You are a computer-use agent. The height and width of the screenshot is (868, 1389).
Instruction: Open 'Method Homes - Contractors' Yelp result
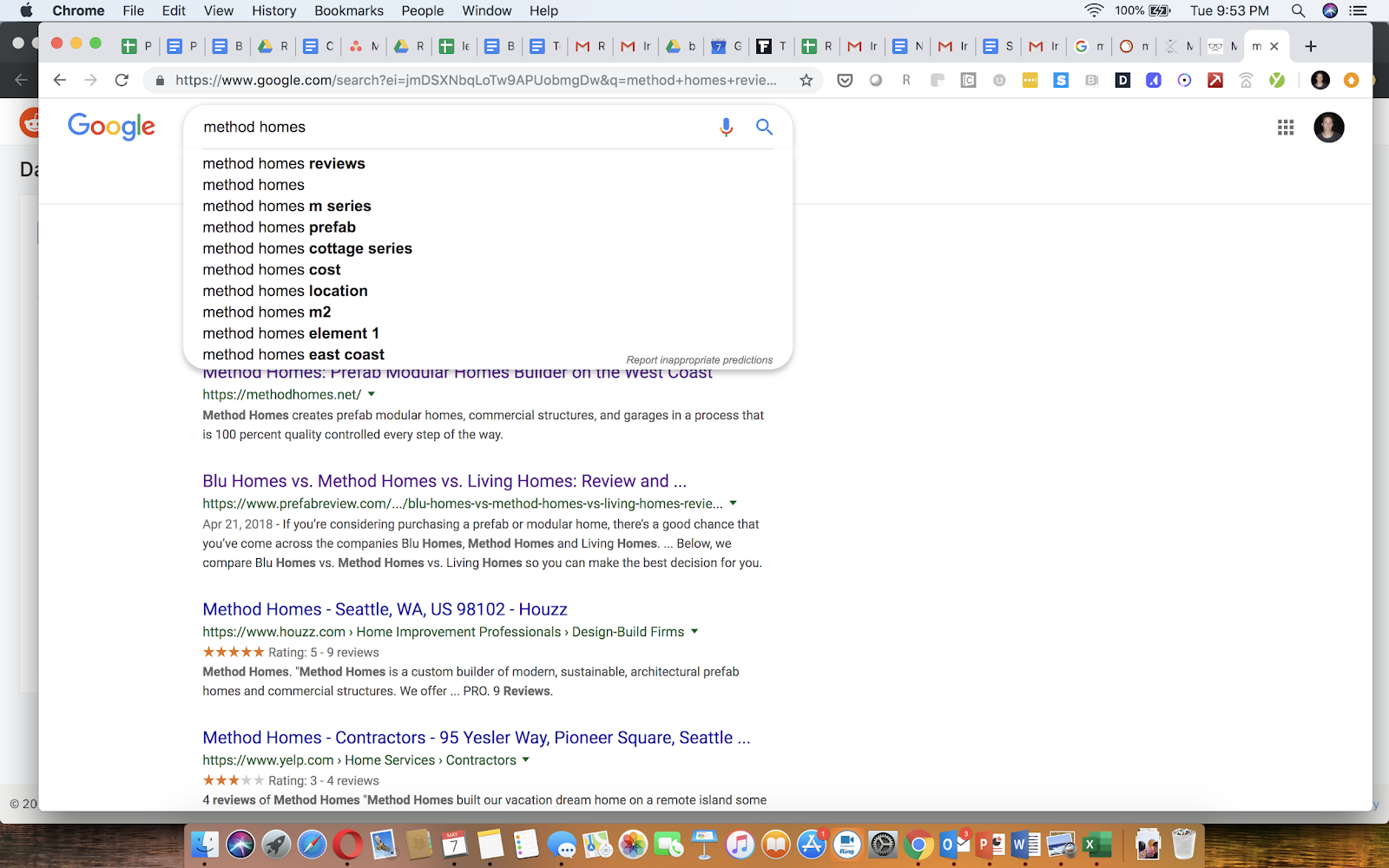coord(477,738)
